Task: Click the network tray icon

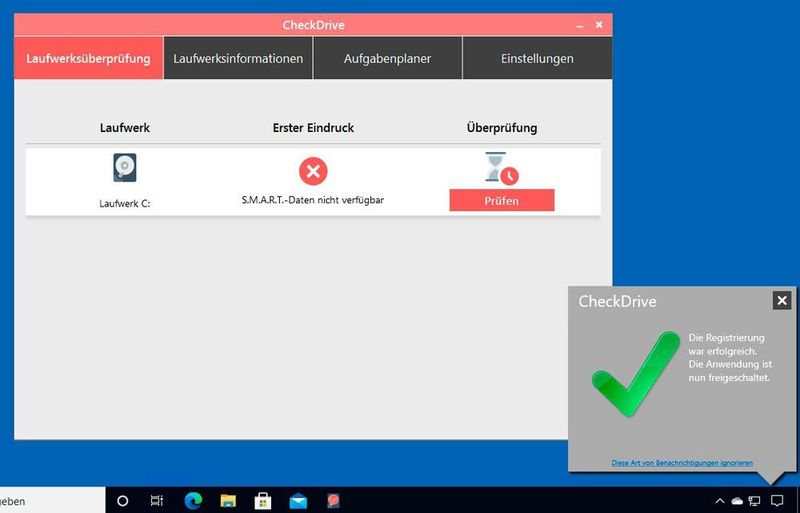Action: click(755, 501)
